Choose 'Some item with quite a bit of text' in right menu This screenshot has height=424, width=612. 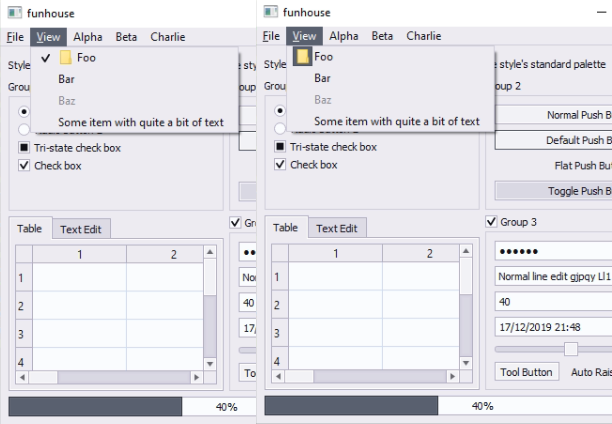pos(390,121)
